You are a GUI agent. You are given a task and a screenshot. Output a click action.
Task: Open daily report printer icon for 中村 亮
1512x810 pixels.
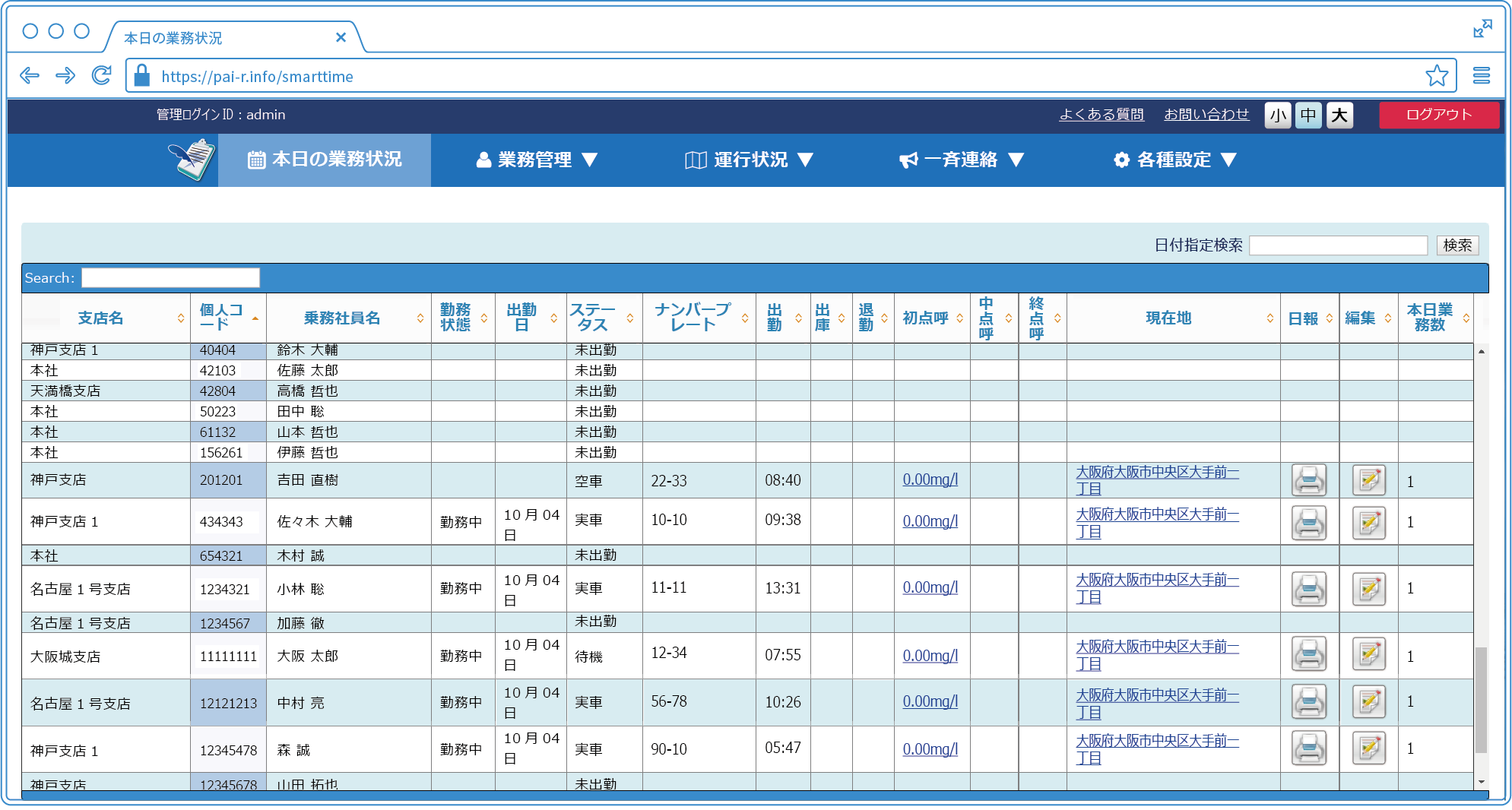(x=1309, y=701)
